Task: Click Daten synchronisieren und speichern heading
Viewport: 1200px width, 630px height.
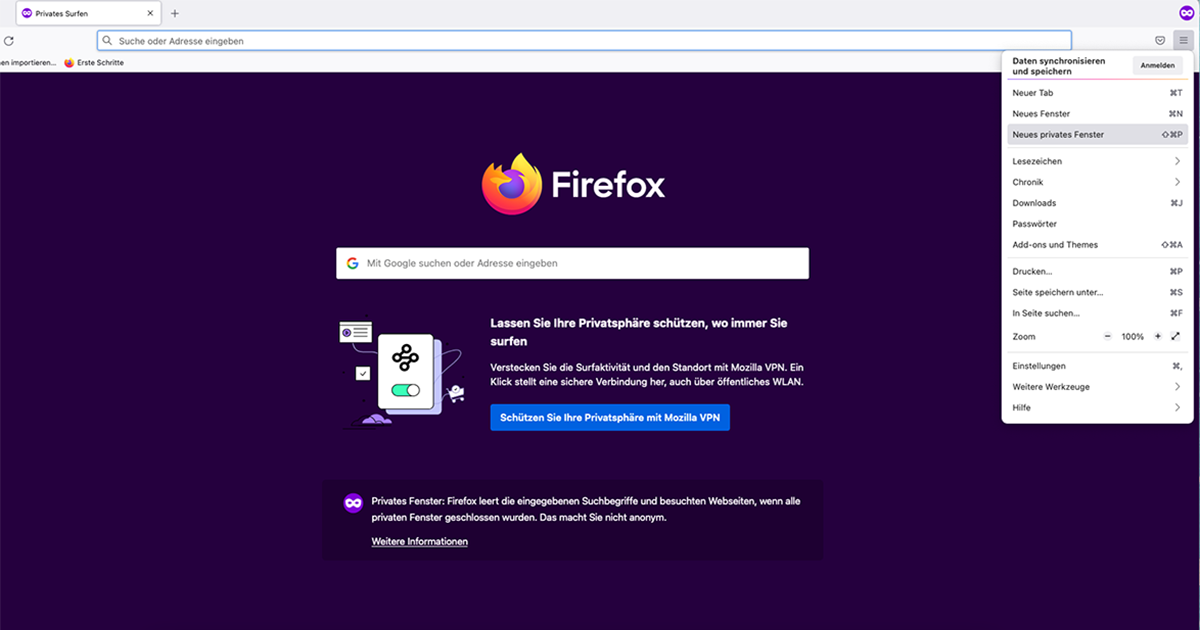Action: 1059,66
